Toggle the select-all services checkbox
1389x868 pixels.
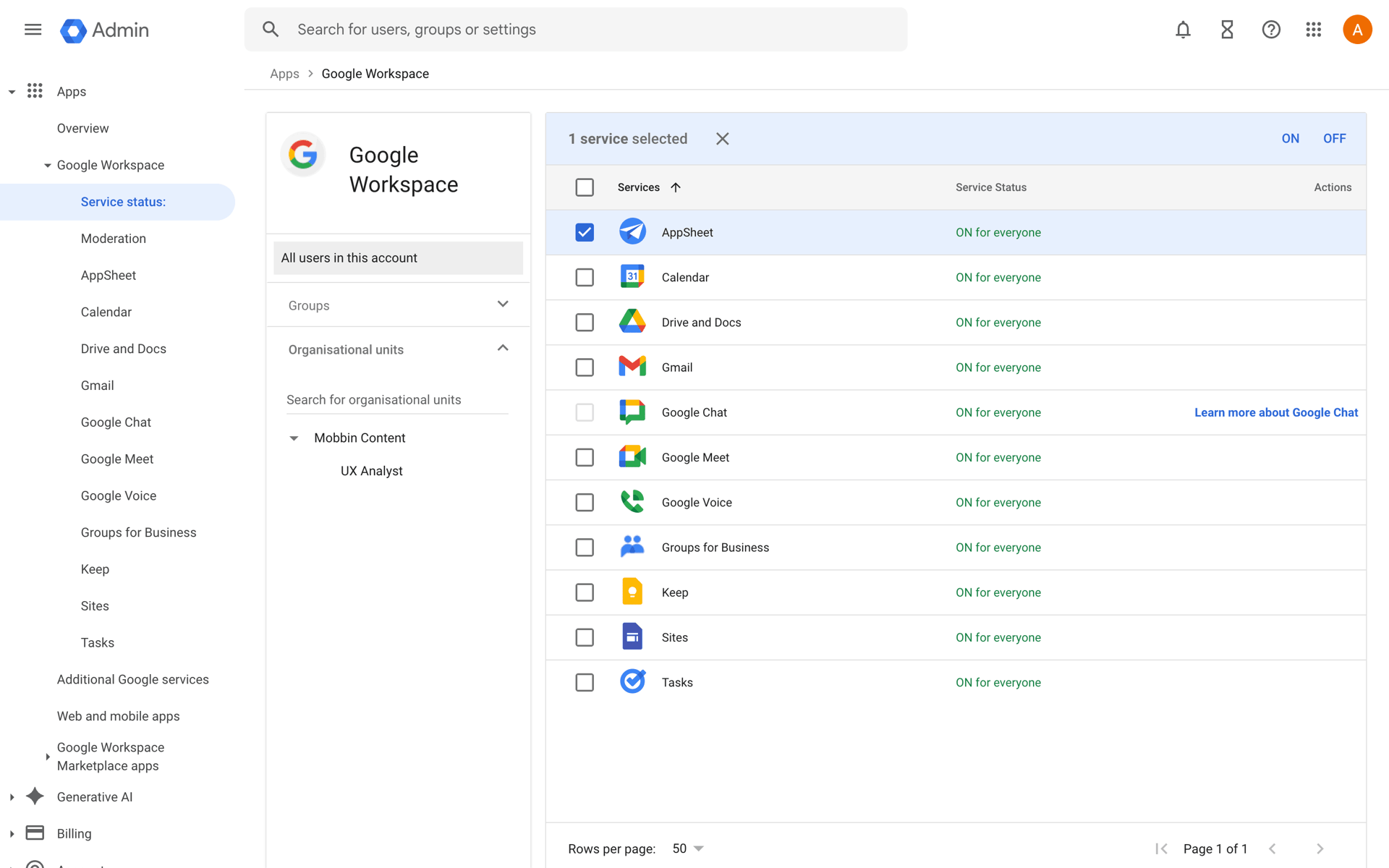point(585,187)
